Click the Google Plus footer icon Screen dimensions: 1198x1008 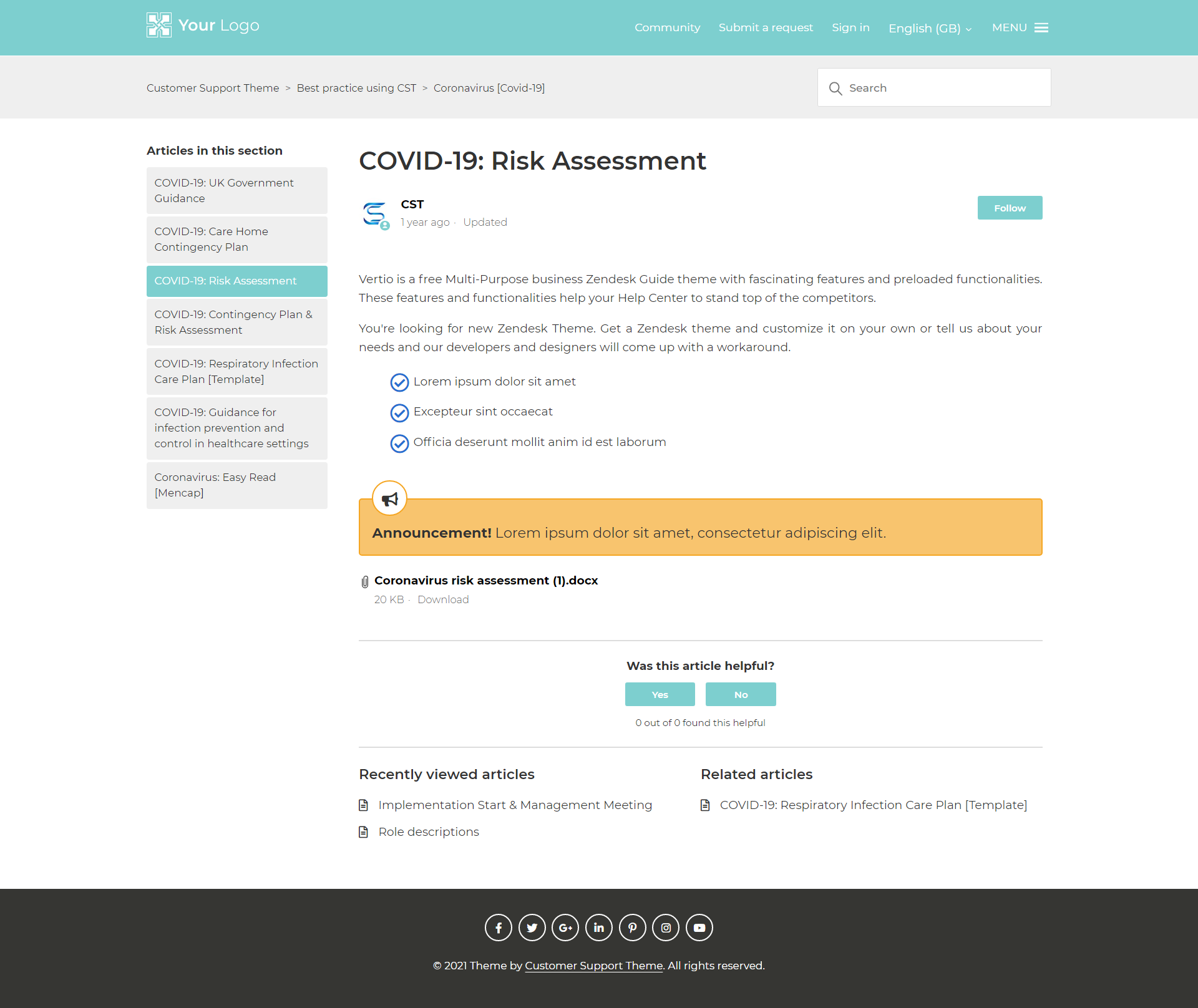click(x=565, y=928)
